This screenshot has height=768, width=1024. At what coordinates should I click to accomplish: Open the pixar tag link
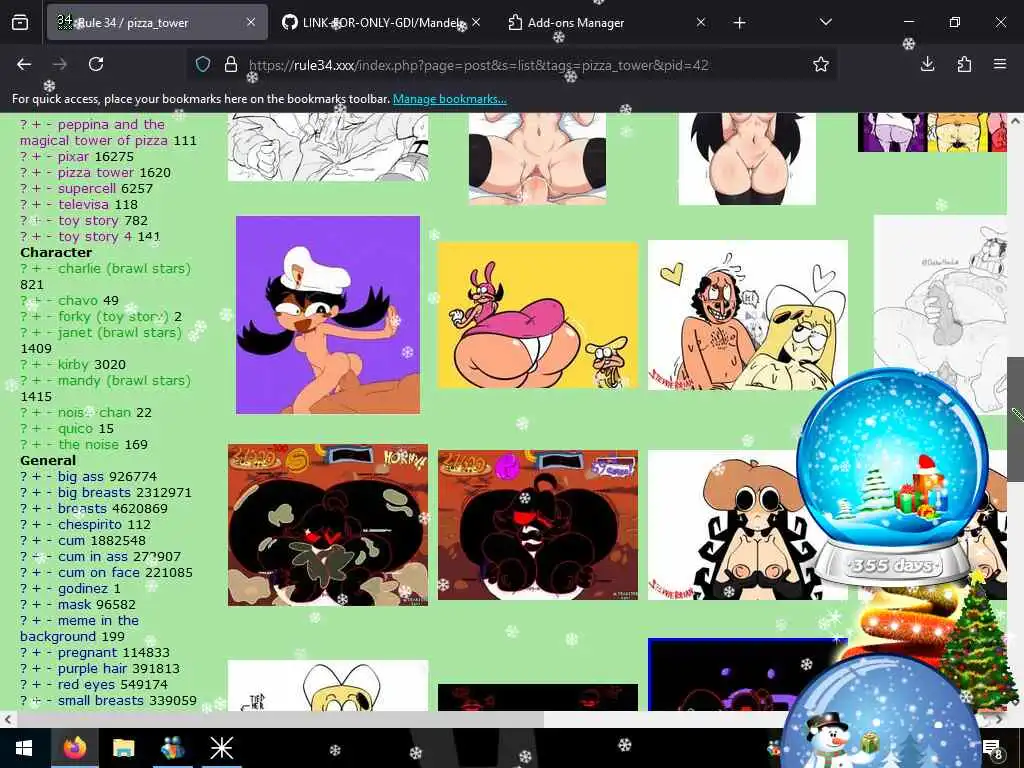click(x=73, y=157)
